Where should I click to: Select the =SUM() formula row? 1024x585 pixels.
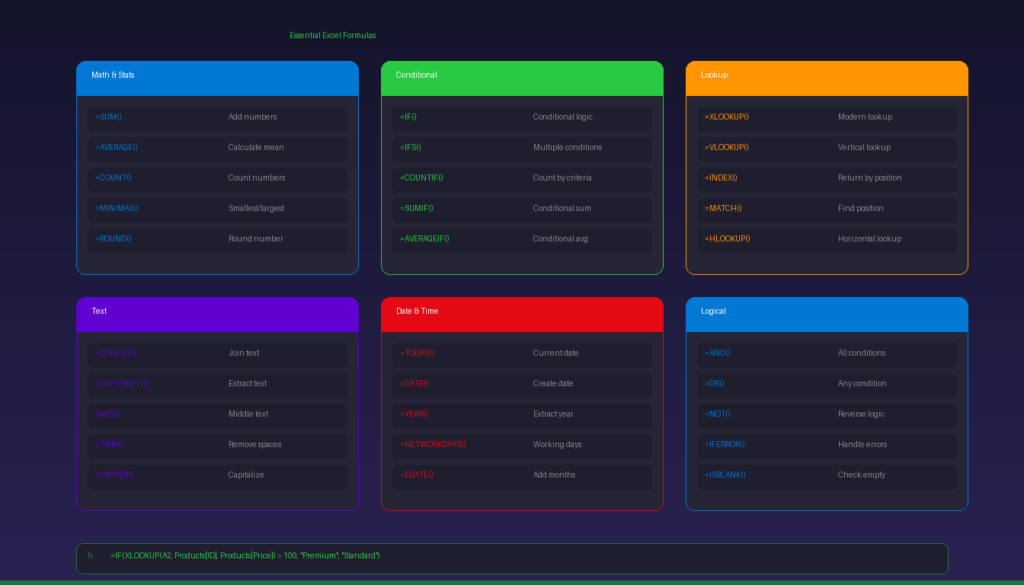217,117
